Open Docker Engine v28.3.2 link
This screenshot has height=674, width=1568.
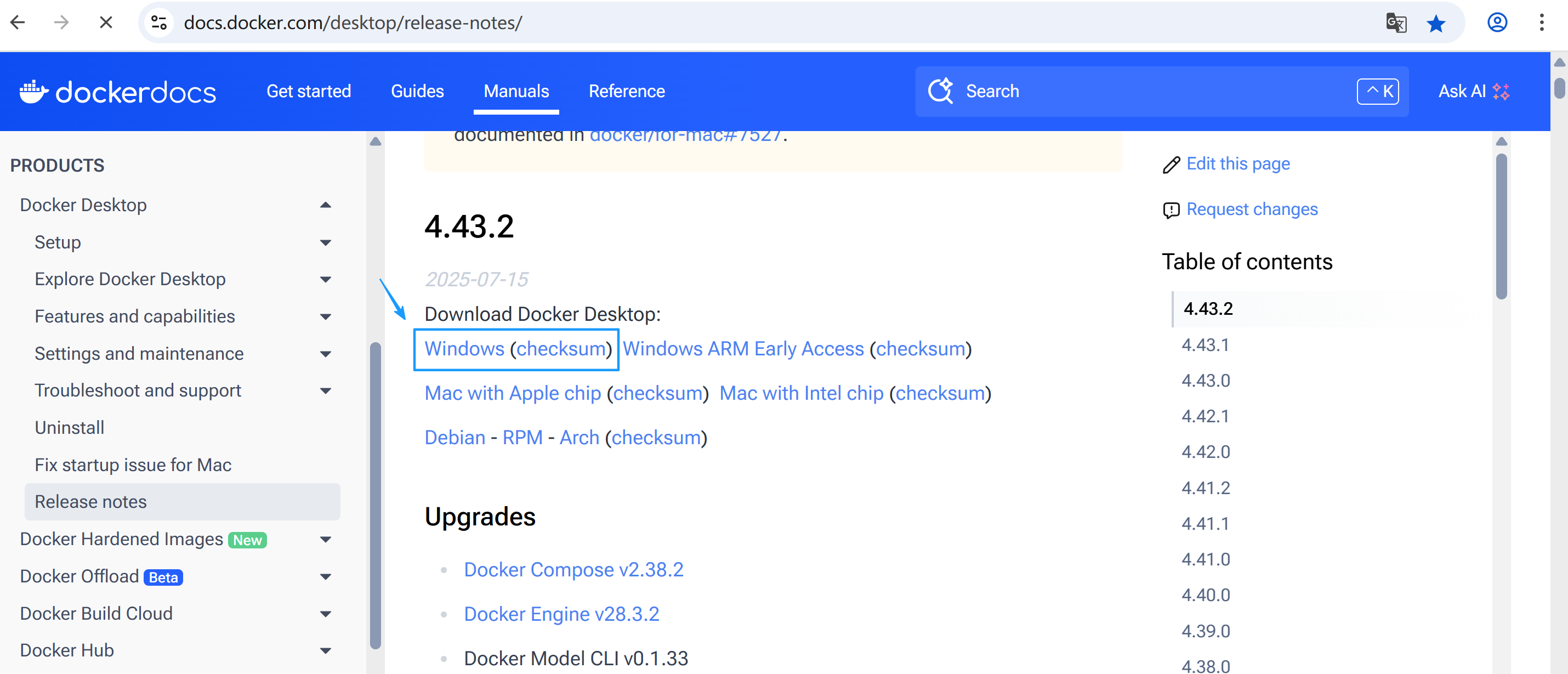coord(561,614)
